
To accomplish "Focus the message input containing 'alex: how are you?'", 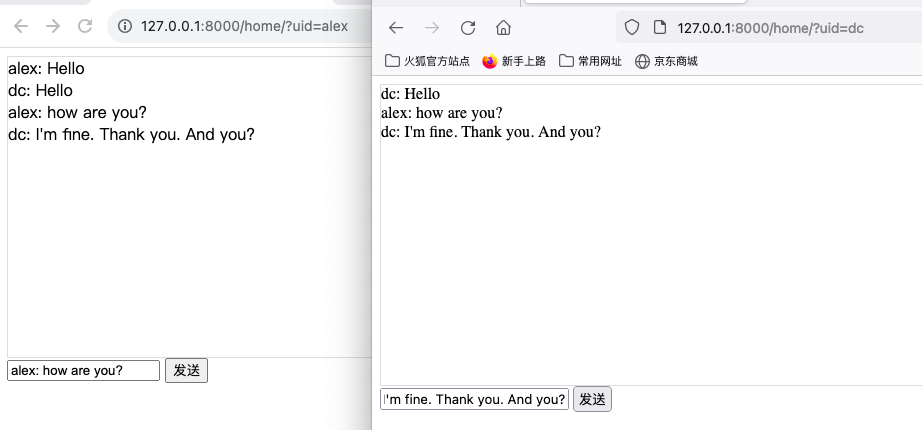I will [x=83, y=370].
